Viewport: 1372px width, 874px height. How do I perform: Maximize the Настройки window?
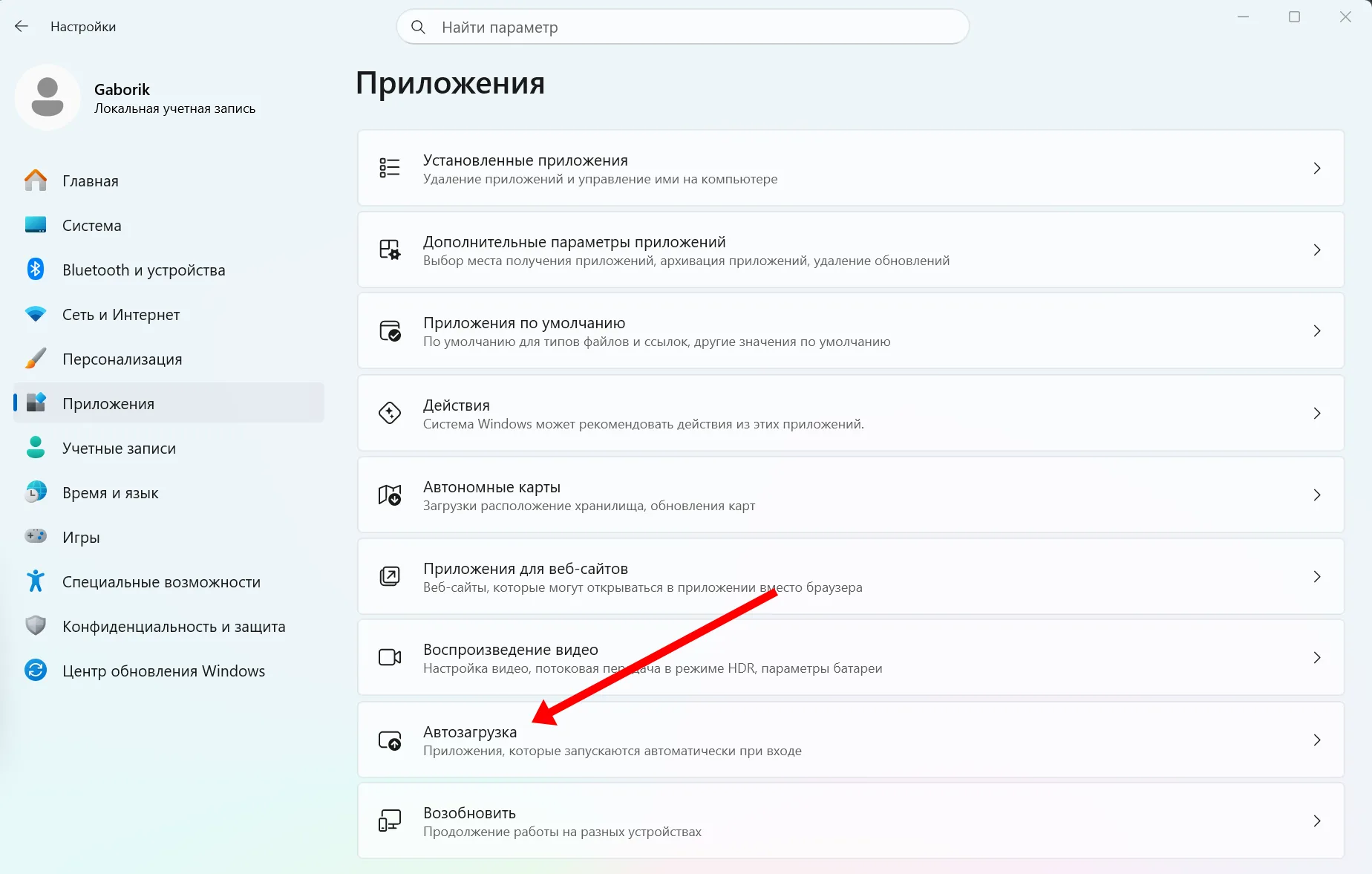pyautogui.click(x=1294, y=17)
